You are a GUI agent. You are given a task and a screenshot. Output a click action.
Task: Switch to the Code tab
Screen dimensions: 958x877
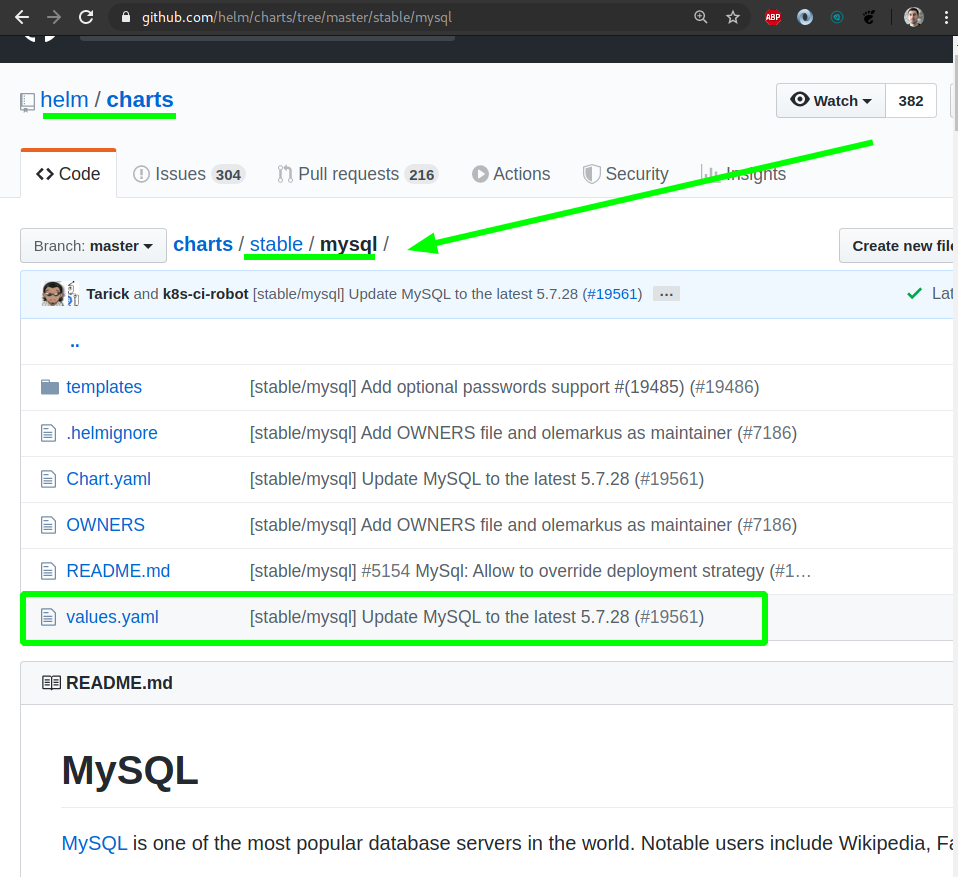pyautogui.click(x=68, y=174)
